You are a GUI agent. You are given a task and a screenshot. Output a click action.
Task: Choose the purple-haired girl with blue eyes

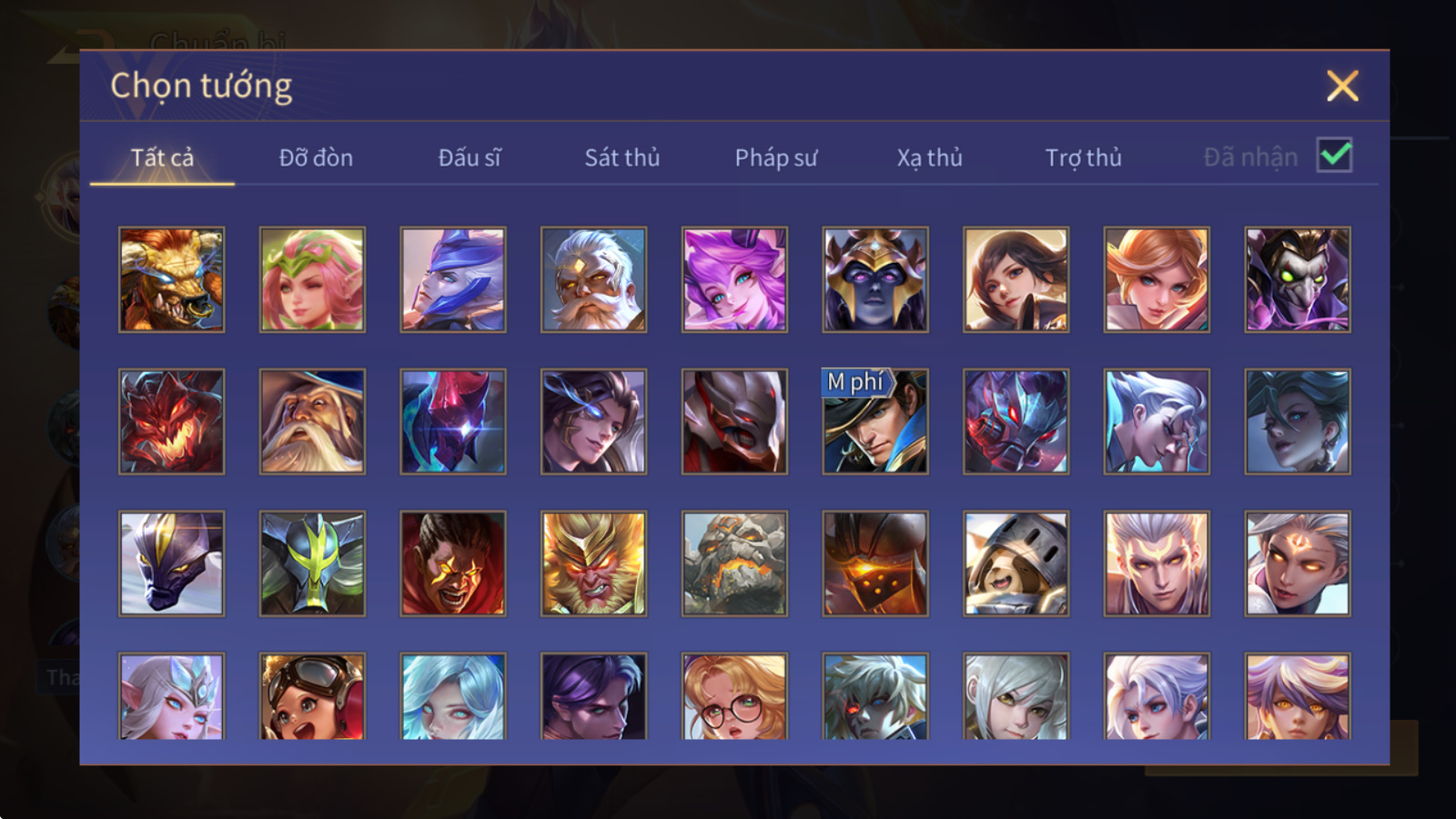[x=734, y=279]
